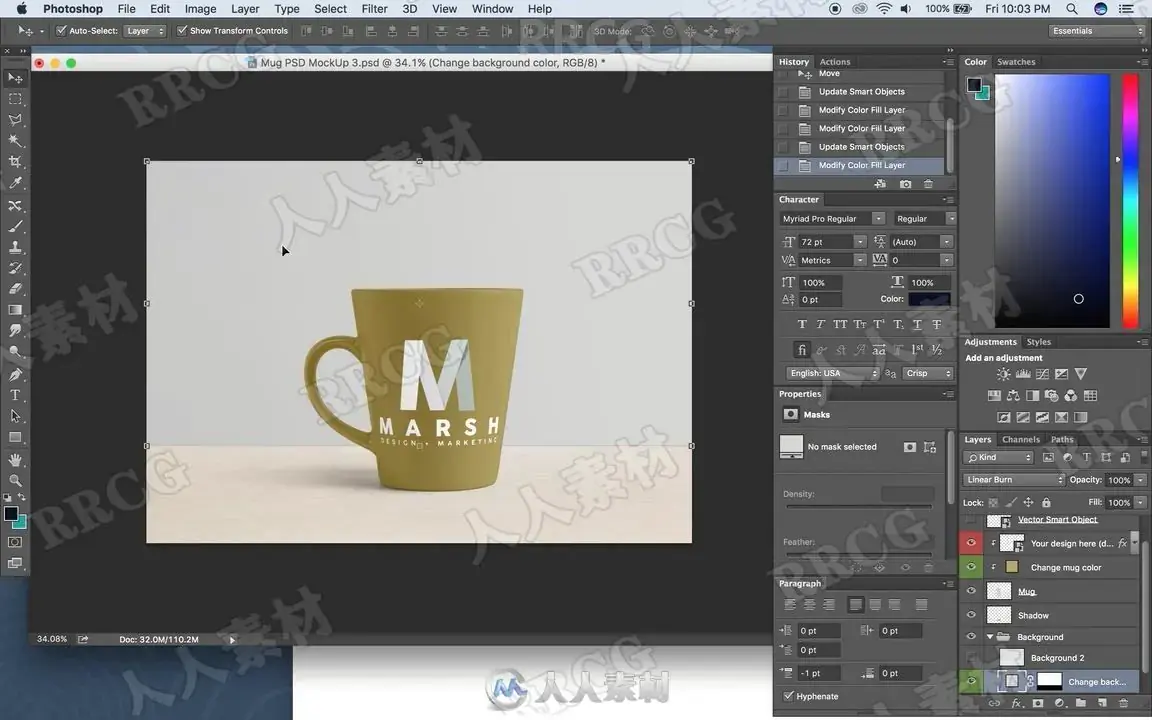Select the Brush tool

point(15,226)
